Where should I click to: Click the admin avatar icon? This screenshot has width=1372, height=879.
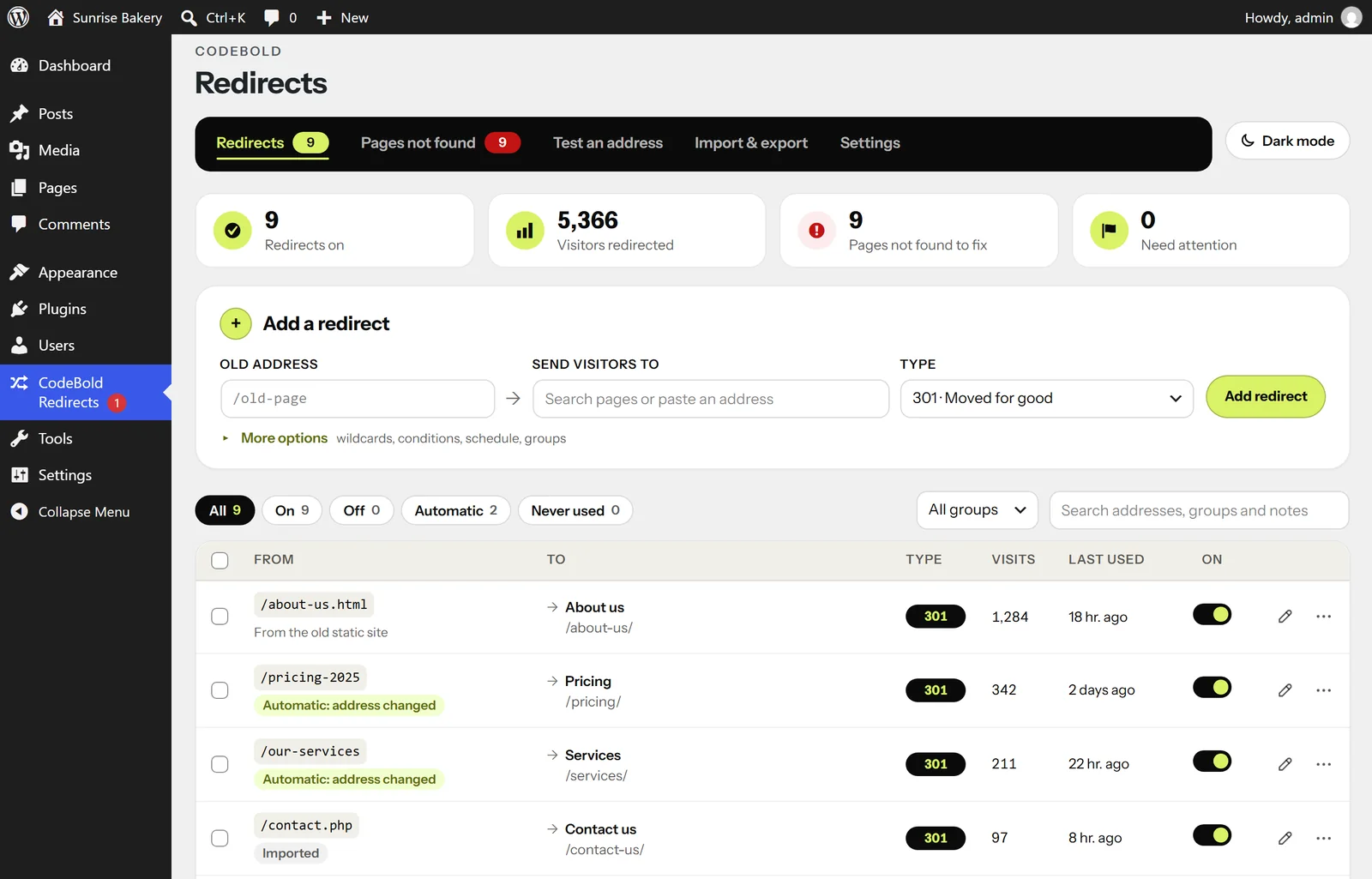click(x=1351, y=17)
